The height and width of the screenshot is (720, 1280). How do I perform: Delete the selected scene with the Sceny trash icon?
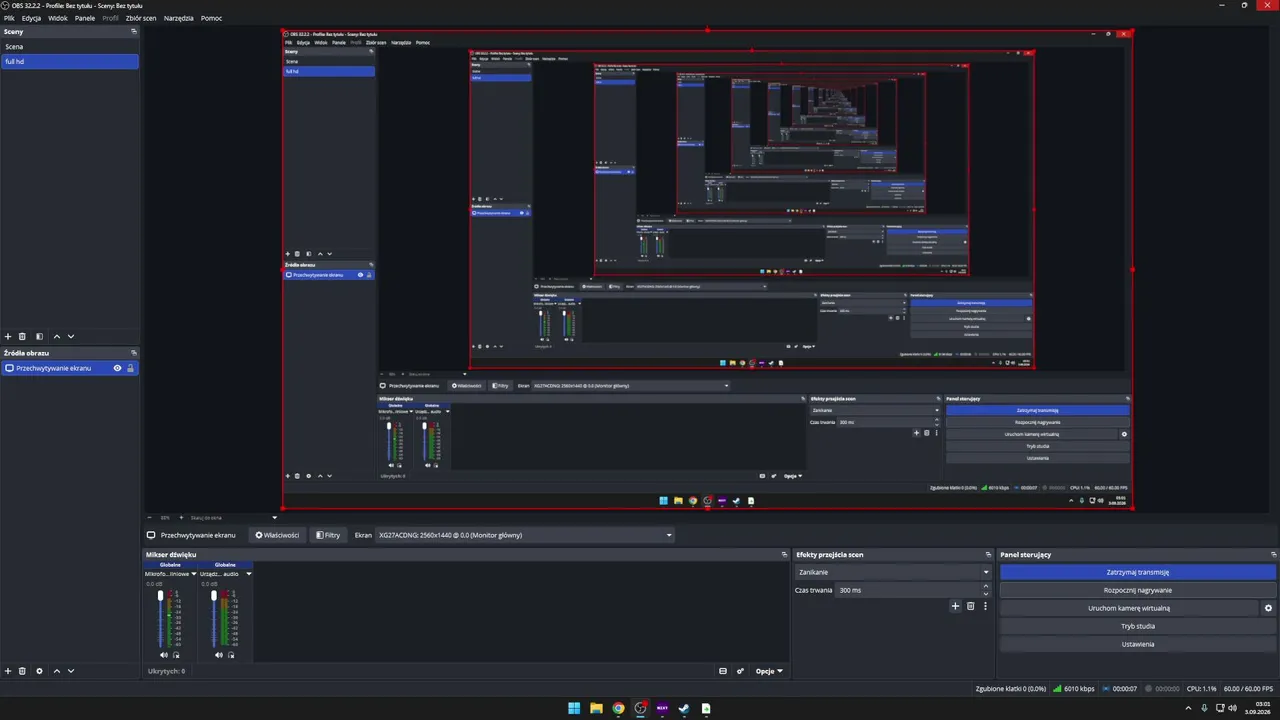click(22, 337)
